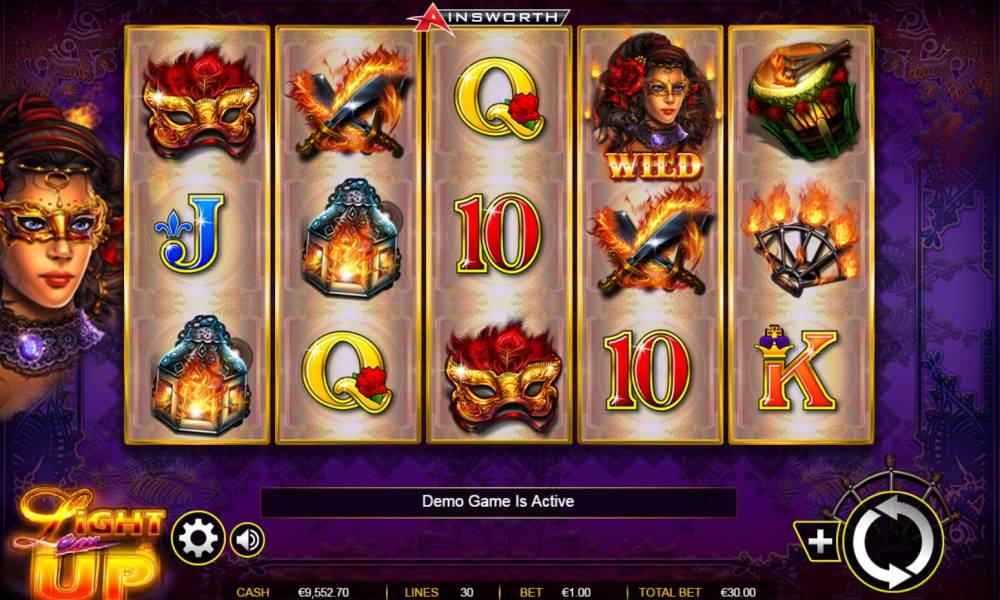1000x600 pixels.
Task: Click the WILD masked lady symbol
Action: pos(651,106)
